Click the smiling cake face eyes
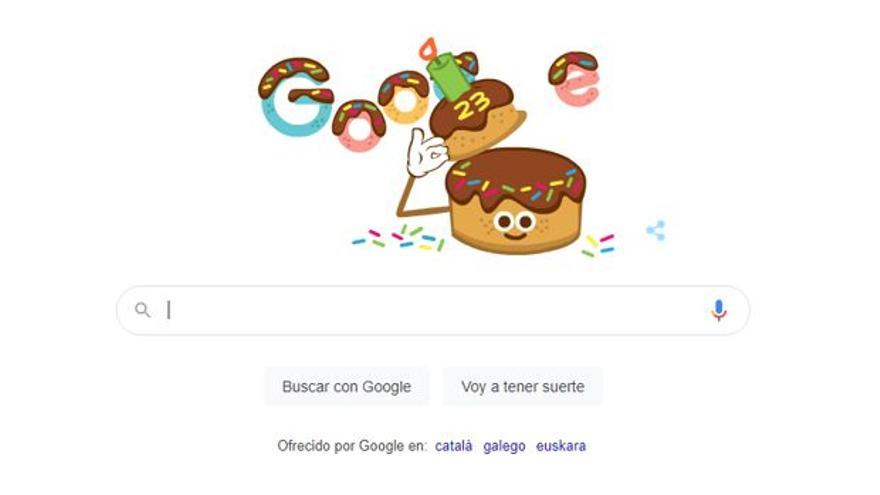Screen dimensions: 880x495 514,222
